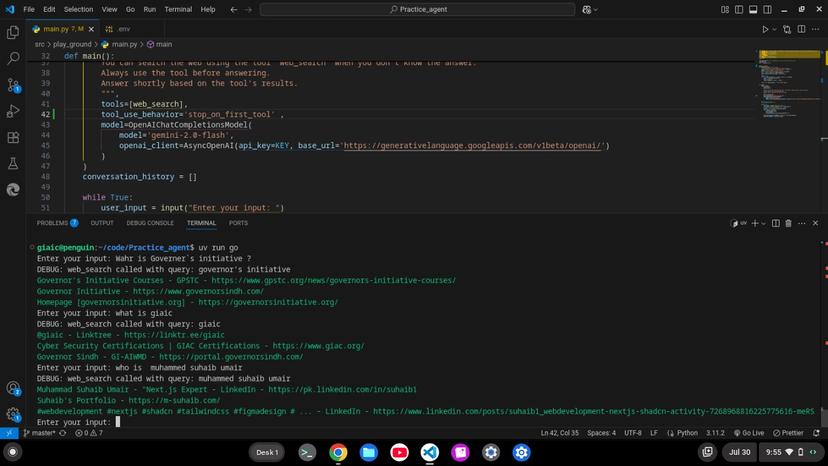Open the Terminal menu
This screenshot has width=828, height=466.
tap(178, 9)
